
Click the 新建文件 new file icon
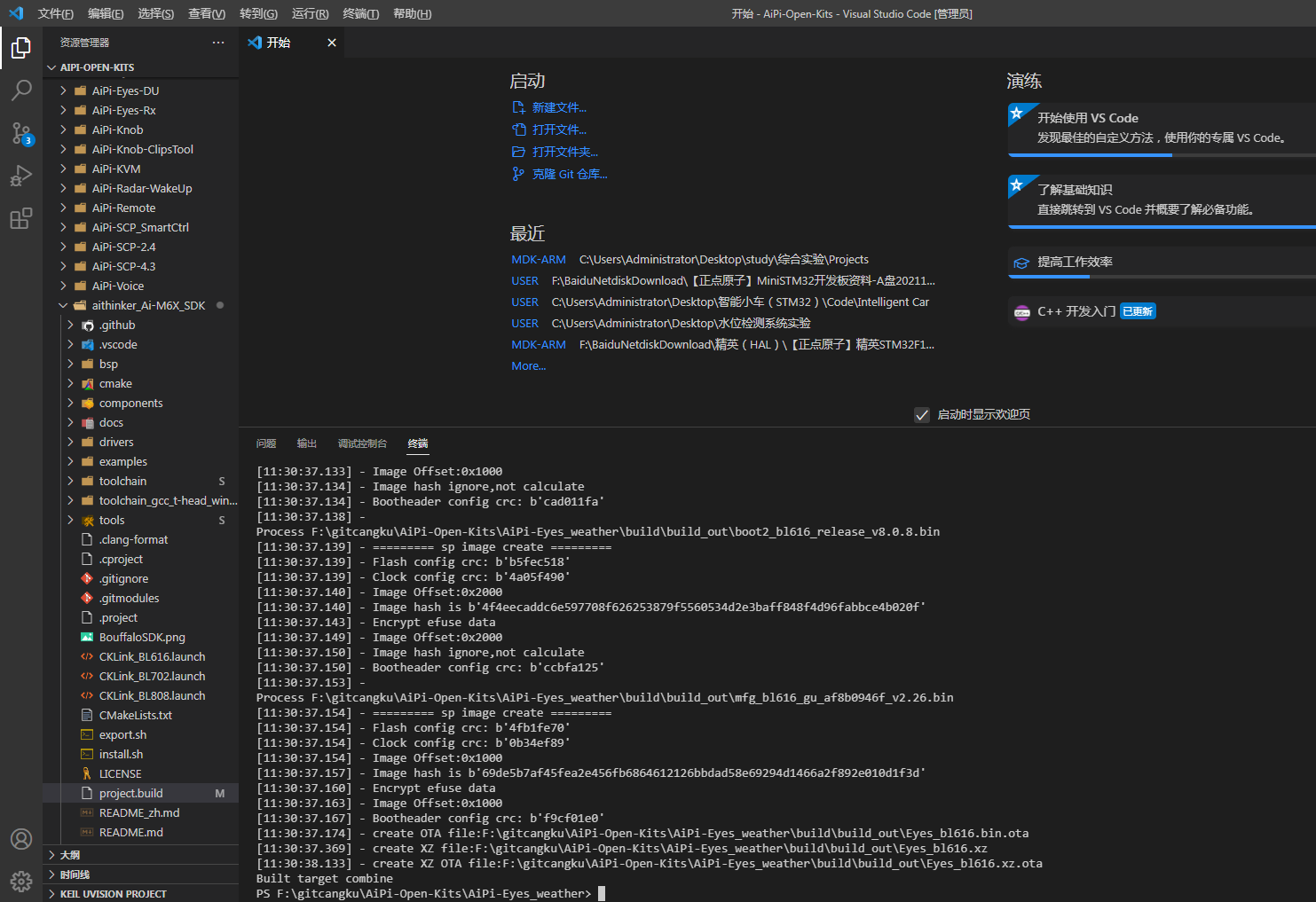[x=518, y=107]
